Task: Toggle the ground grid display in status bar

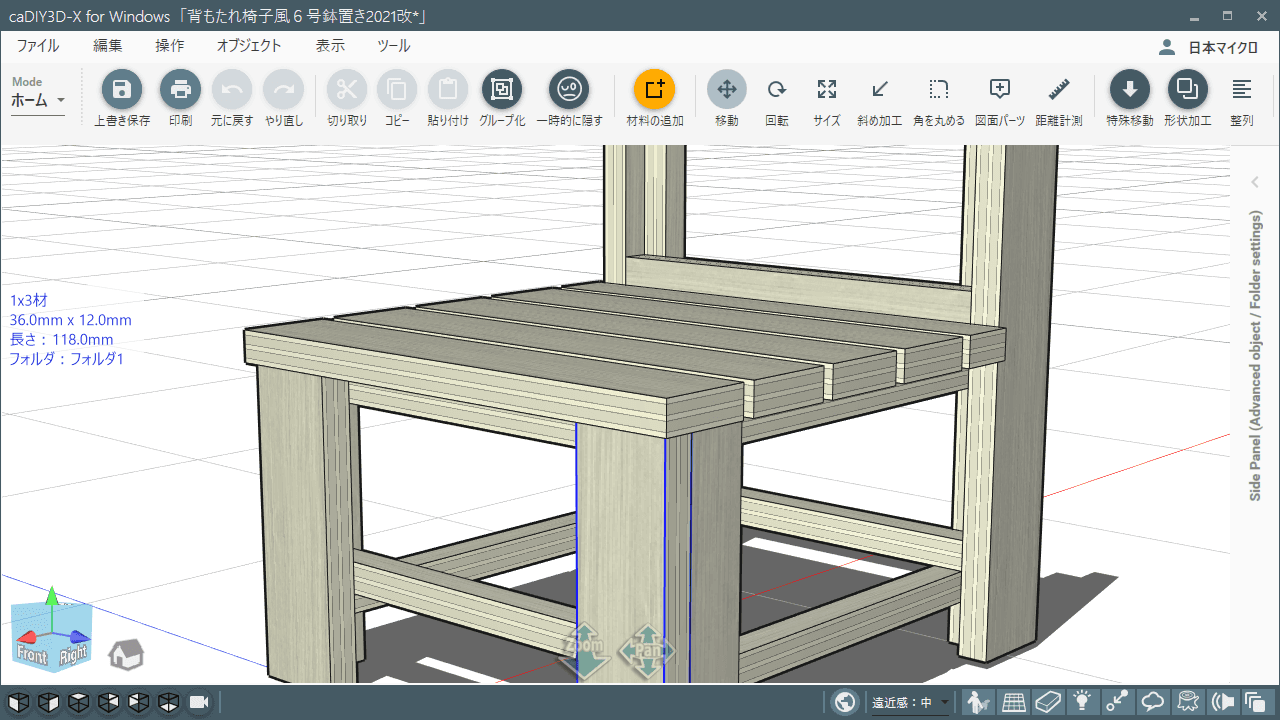Action: point(1013,702)
